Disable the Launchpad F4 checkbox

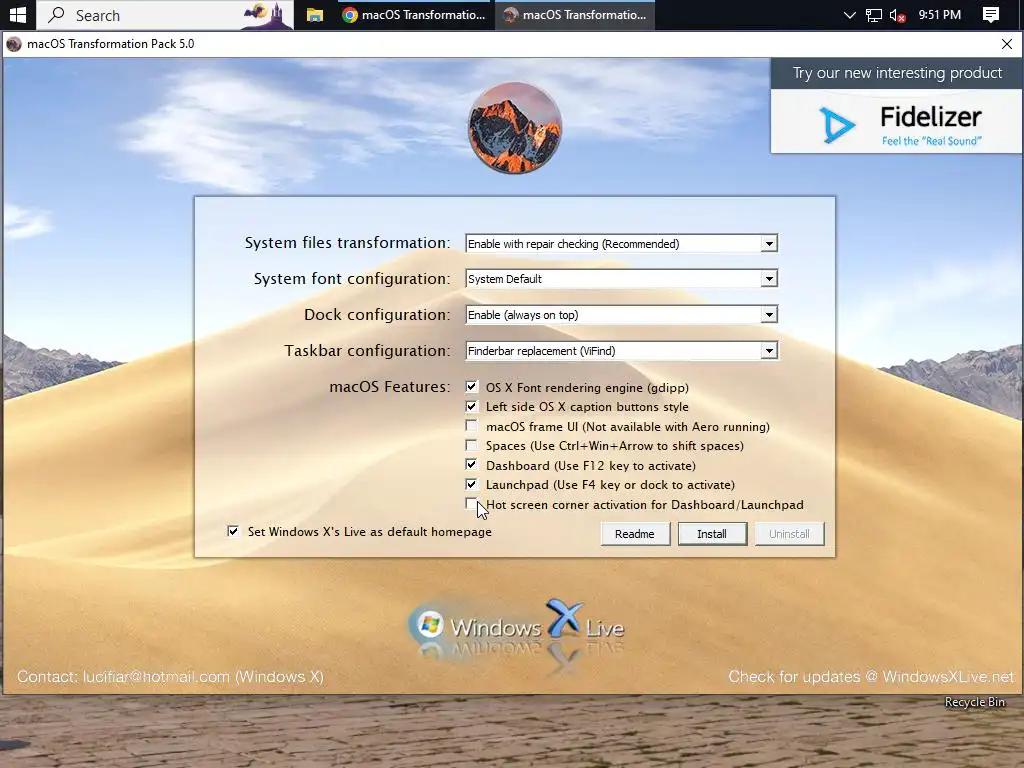pyautogui.click(x=471, y=485)
